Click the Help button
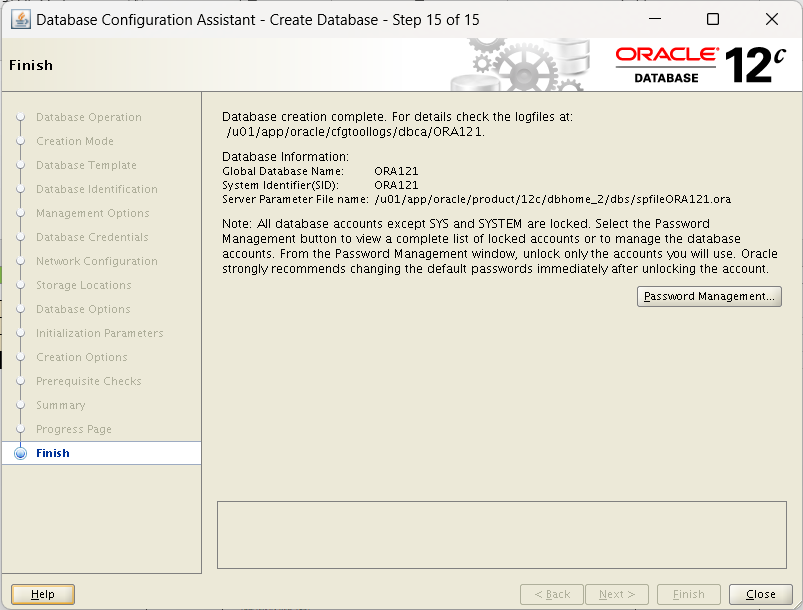Viewport: 803px width, 610px height. click(x=43, y=594)
